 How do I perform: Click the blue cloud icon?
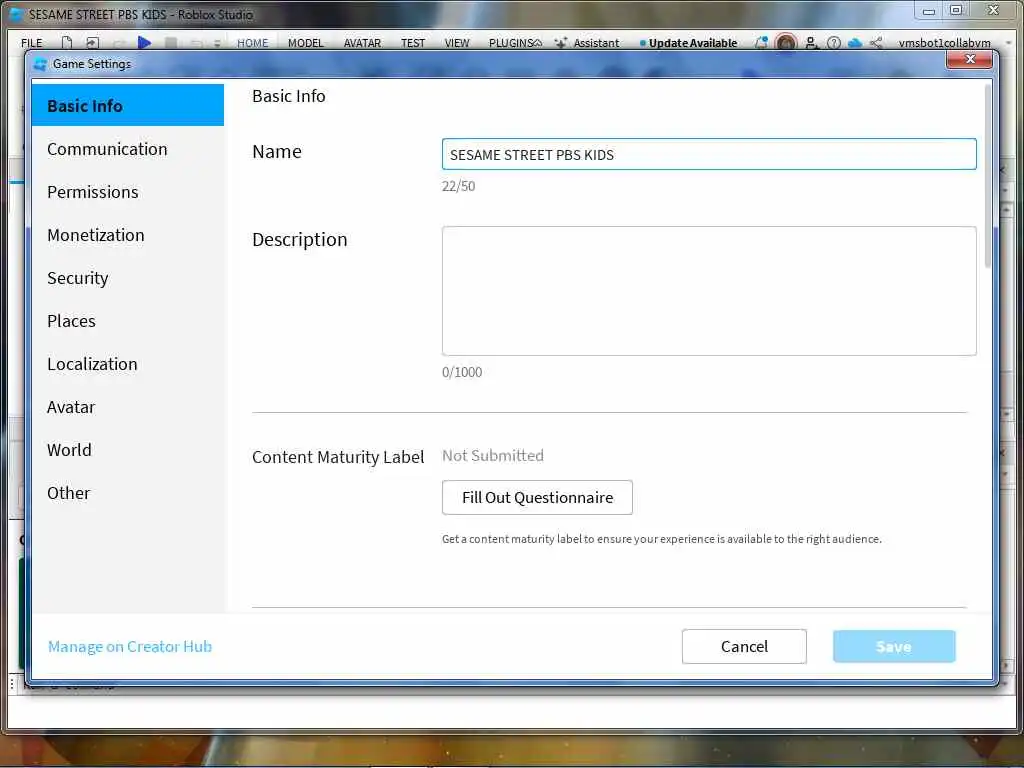pyautogui.click(x=855, y=42)
